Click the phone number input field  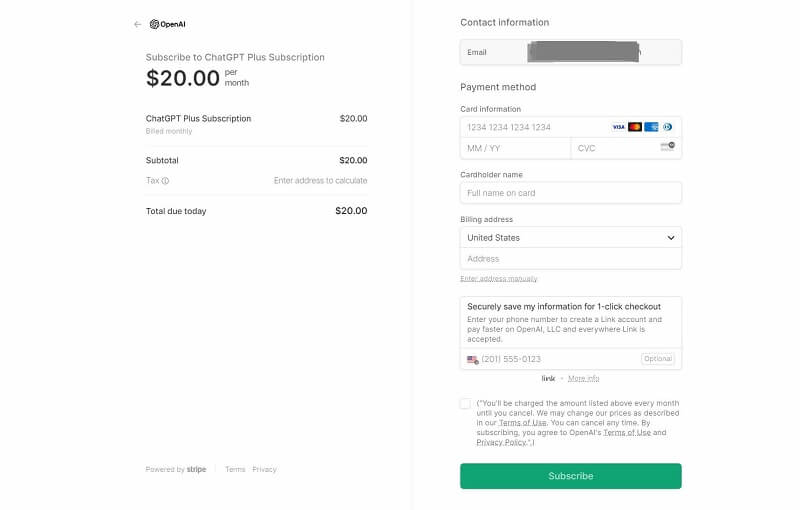pyautogui.click(x=555, y=359)
